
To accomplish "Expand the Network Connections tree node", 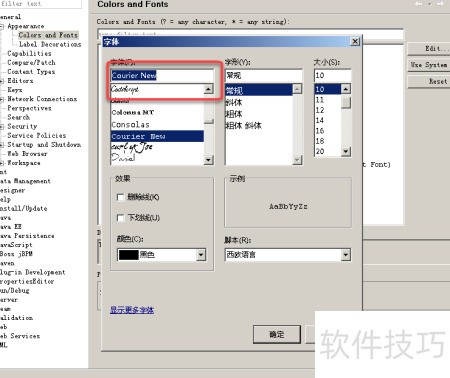I will click(2, 99).
